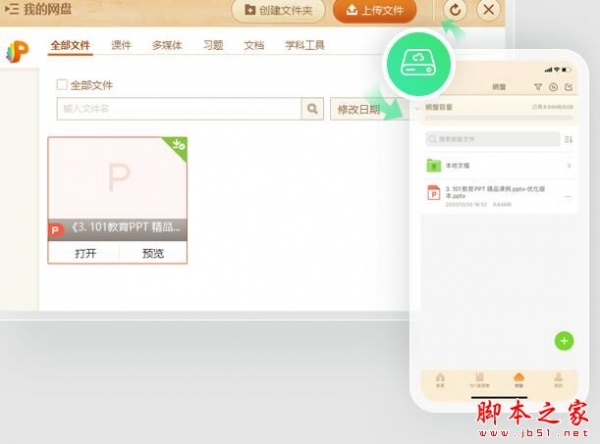
Task: Click the green cloud drive circle icon
Action: tap(419, 64)
